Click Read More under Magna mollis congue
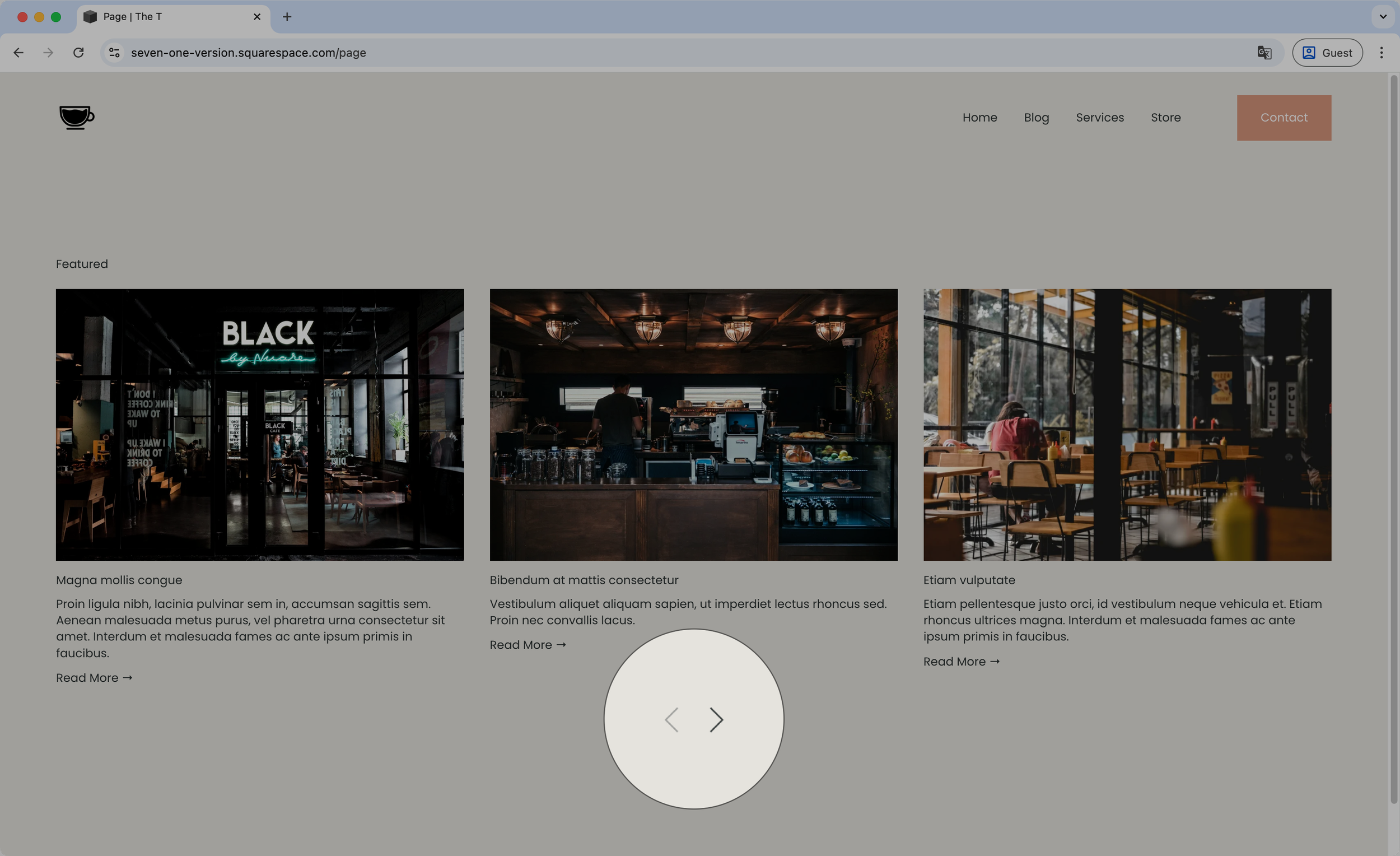 (94, 677)
